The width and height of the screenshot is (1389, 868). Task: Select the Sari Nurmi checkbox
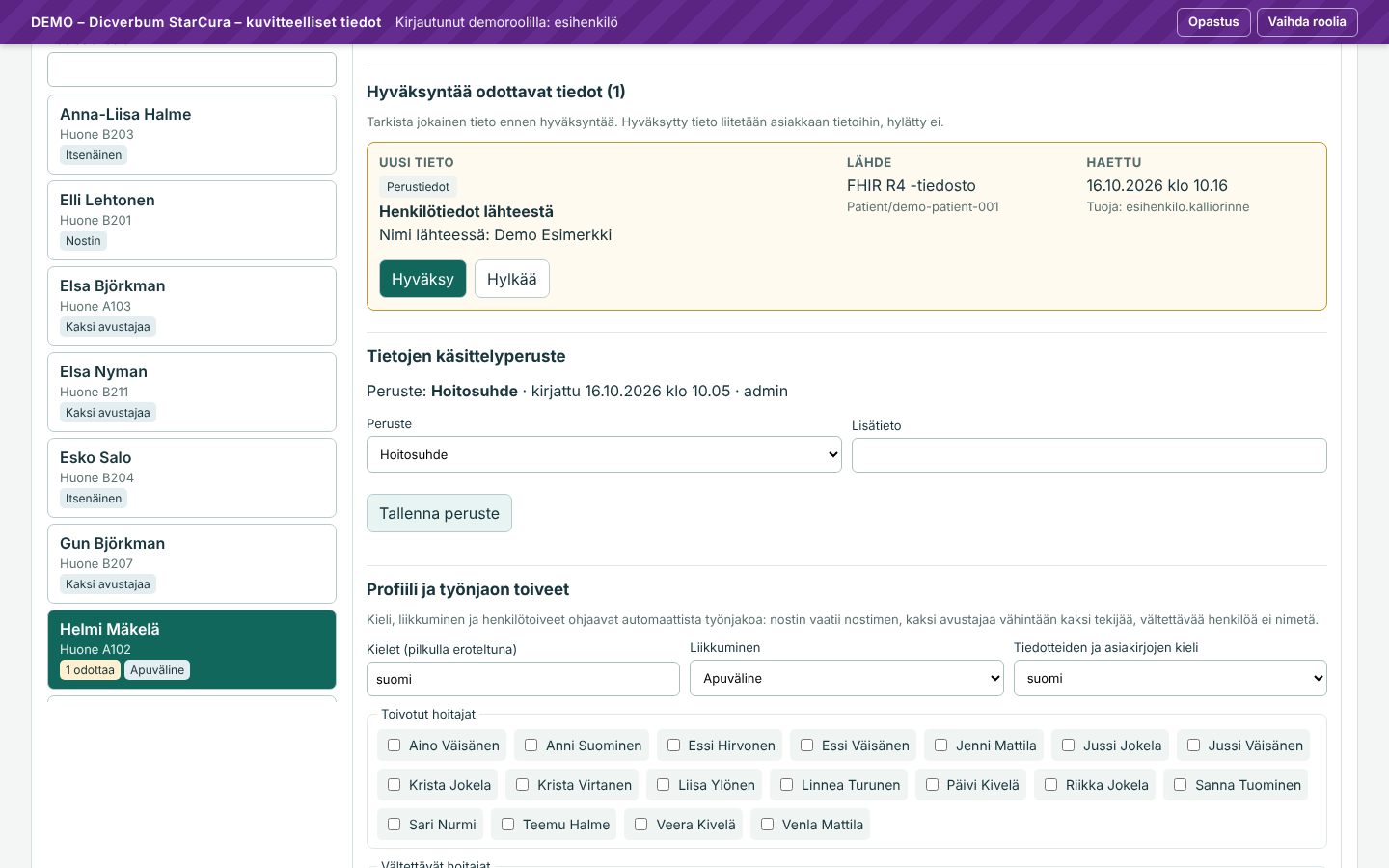pyautogui.click(x=394, y=825)
